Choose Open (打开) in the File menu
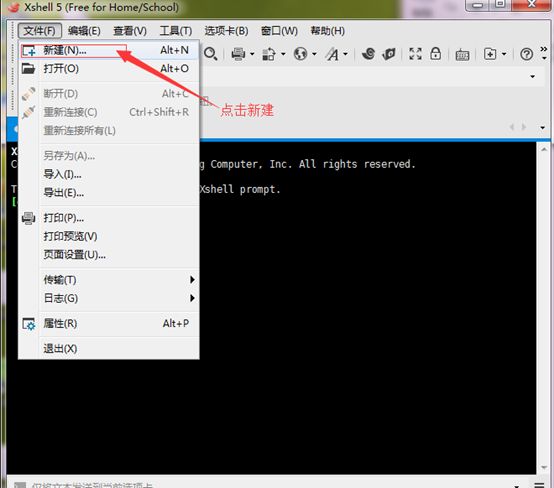The width and height of the screenshot is (554, 488). tap(108, 69)
